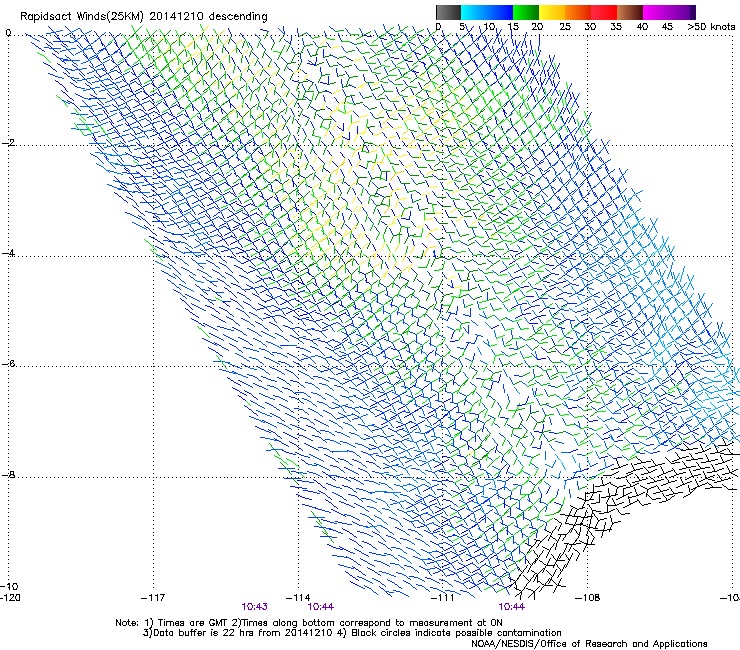This screenshot has width=740, height=650.
Task: Click the 'Rapidscat Winds(25KM) 20141210 descending' title
Action: click(143, 17)
